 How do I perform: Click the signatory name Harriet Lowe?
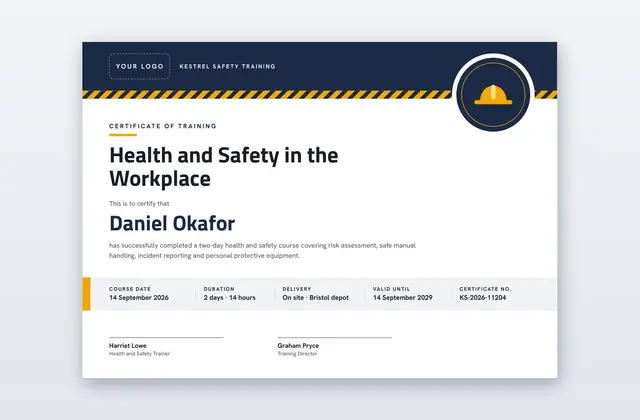tap(128, 346)
